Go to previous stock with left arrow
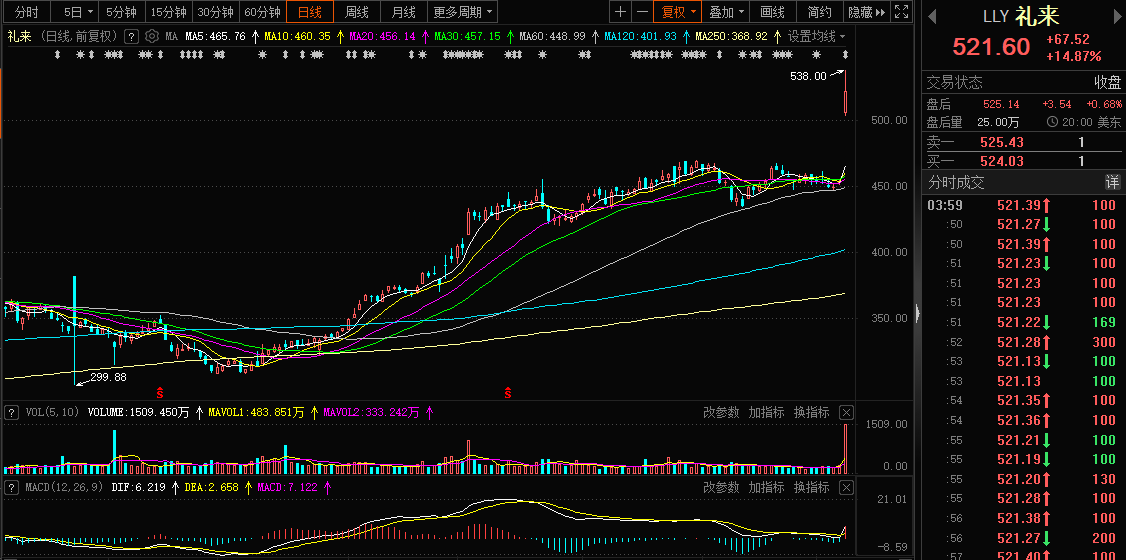 point(932,17)
